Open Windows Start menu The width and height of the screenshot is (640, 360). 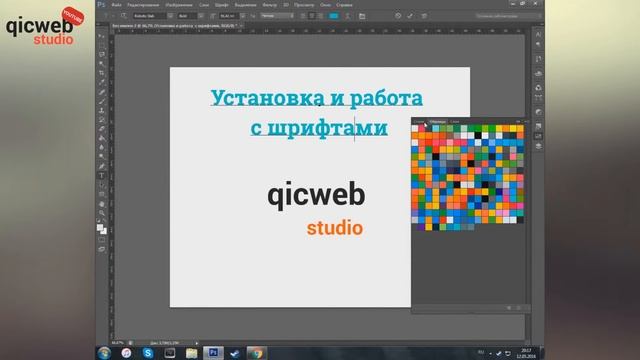coord(104,353)
